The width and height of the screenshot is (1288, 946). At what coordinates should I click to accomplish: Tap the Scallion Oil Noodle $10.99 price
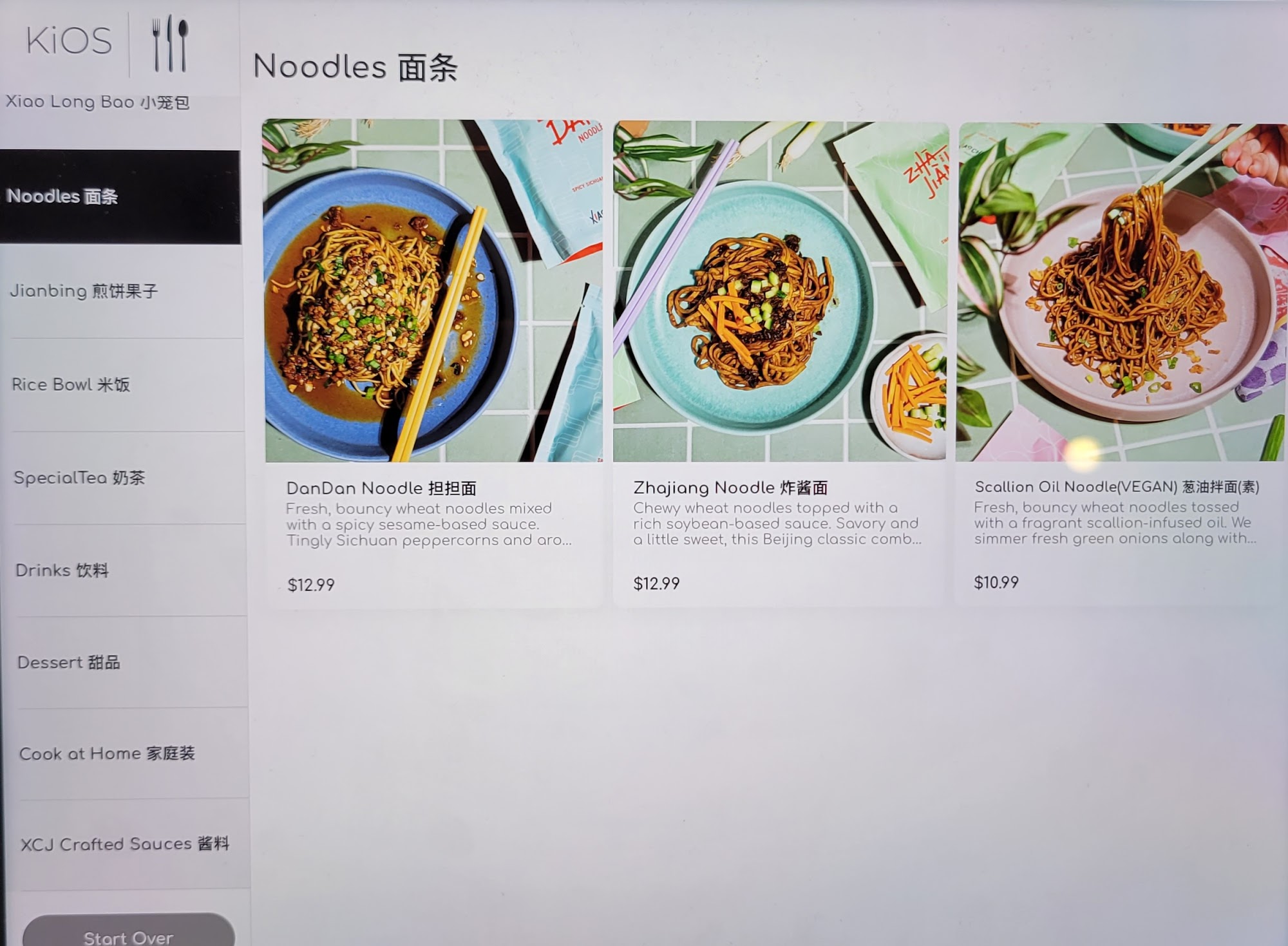tap(996, 583)
